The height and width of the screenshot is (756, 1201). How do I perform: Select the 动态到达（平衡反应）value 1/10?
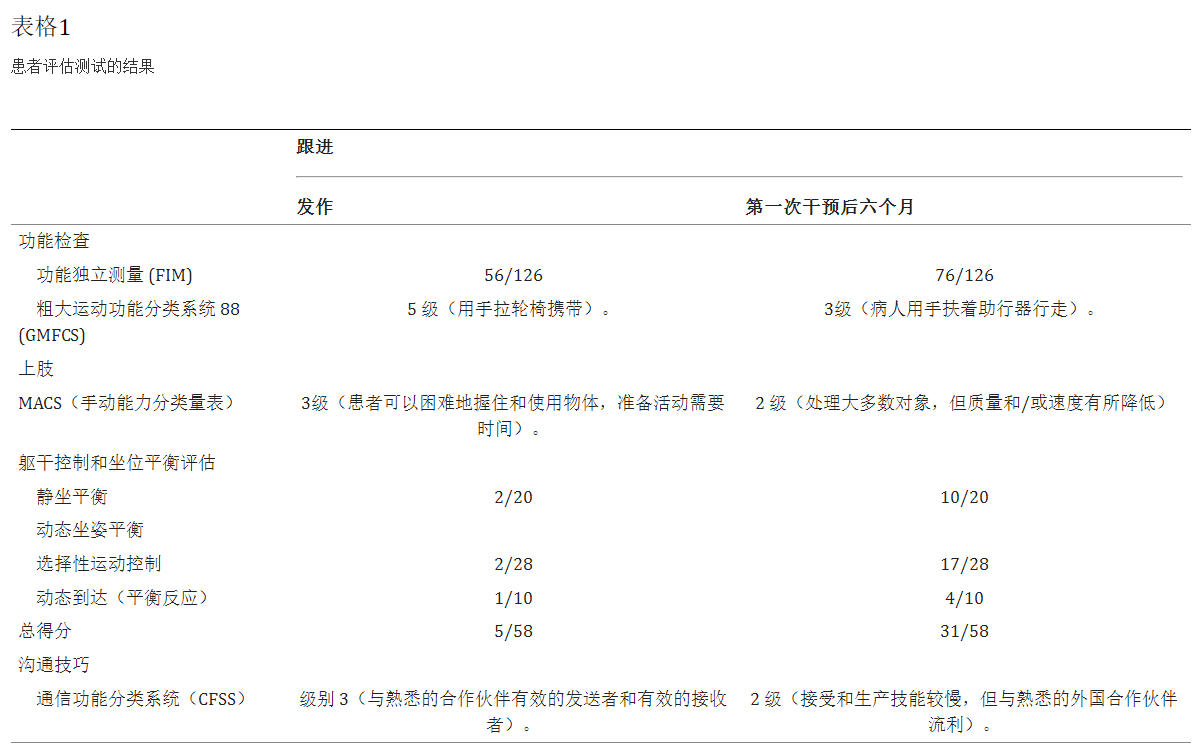[513, 598]
